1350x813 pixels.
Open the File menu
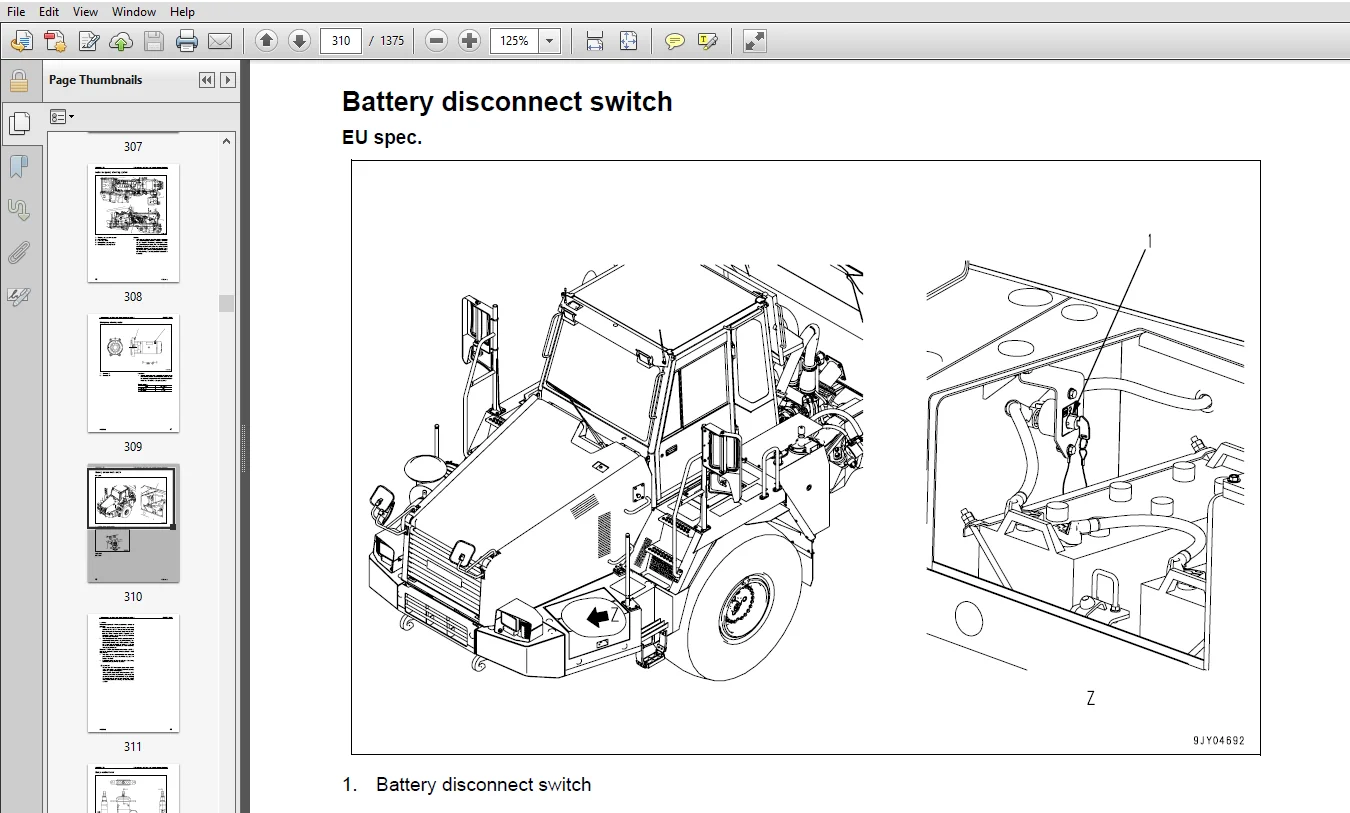coord(16,12)
